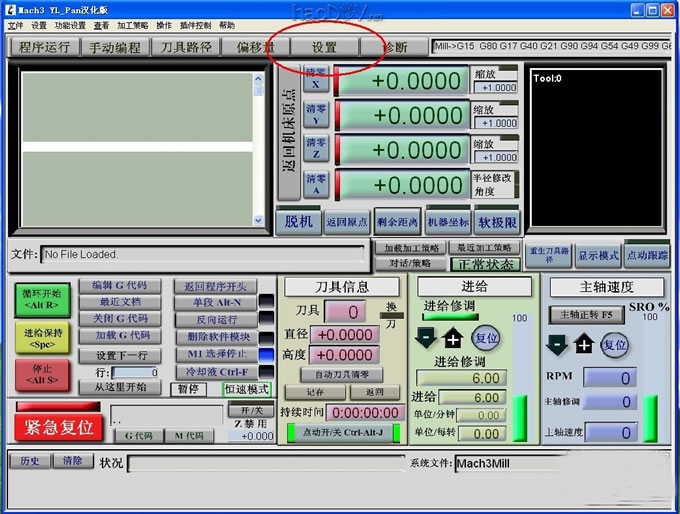Click the spindle speed decrease minus arrow
Screen dimensions: 680x514
tap(557, 345)
